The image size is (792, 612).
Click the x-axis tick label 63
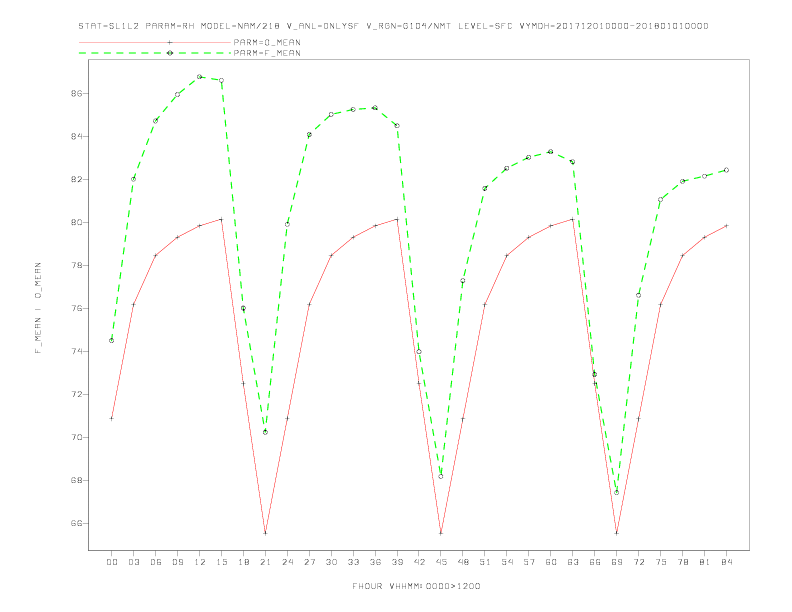click(x=573, y=562)
